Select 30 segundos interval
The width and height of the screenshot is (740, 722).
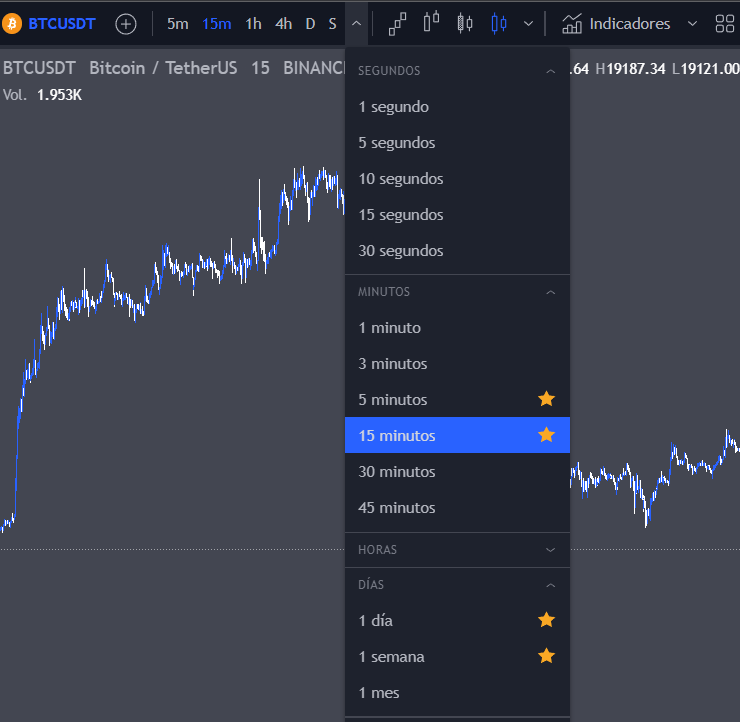(x=457, y=251)
